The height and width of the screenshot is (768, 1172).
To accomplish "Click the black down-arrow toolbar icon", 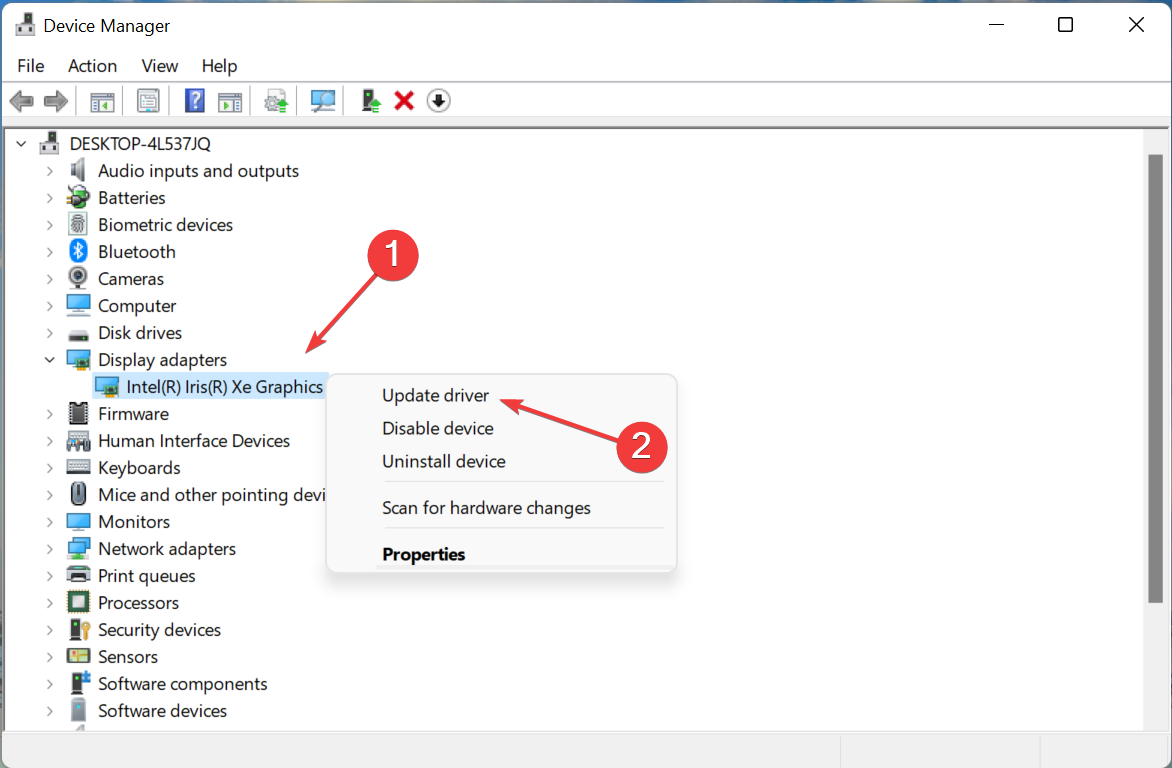I will (438, 101).
